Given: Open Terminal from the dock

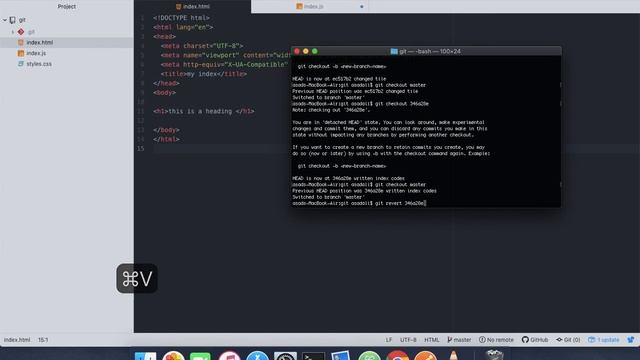Looking at the screenshot, I should pos(313,356).
